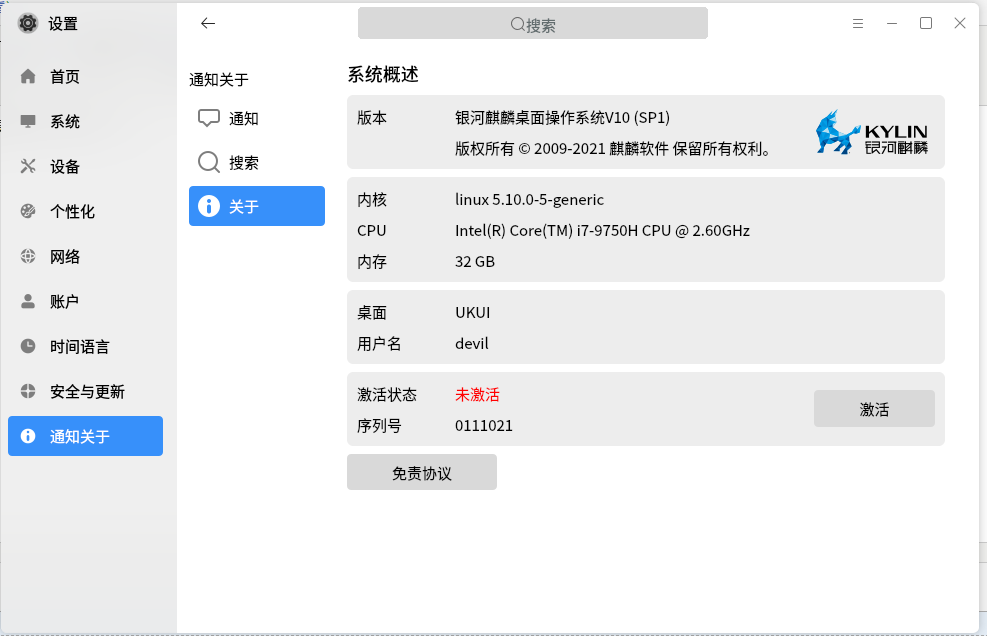Click the settings gear icon in title
The width and height of the screenshot is (987, 636).
click(x=28, y=23)
